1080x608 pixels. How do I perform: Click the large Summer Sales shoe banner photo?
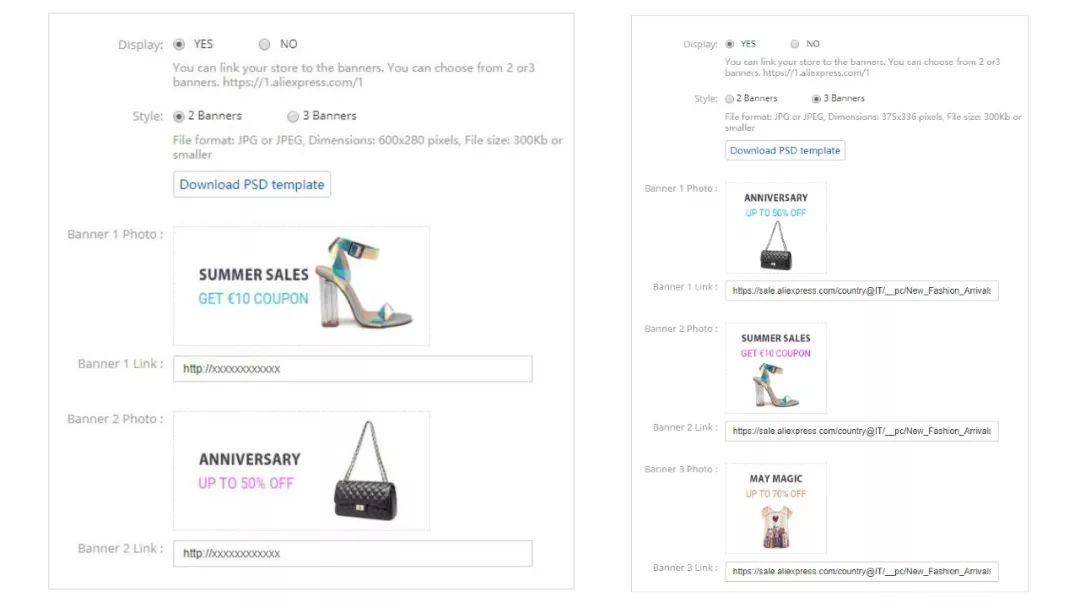click(301, 286)
